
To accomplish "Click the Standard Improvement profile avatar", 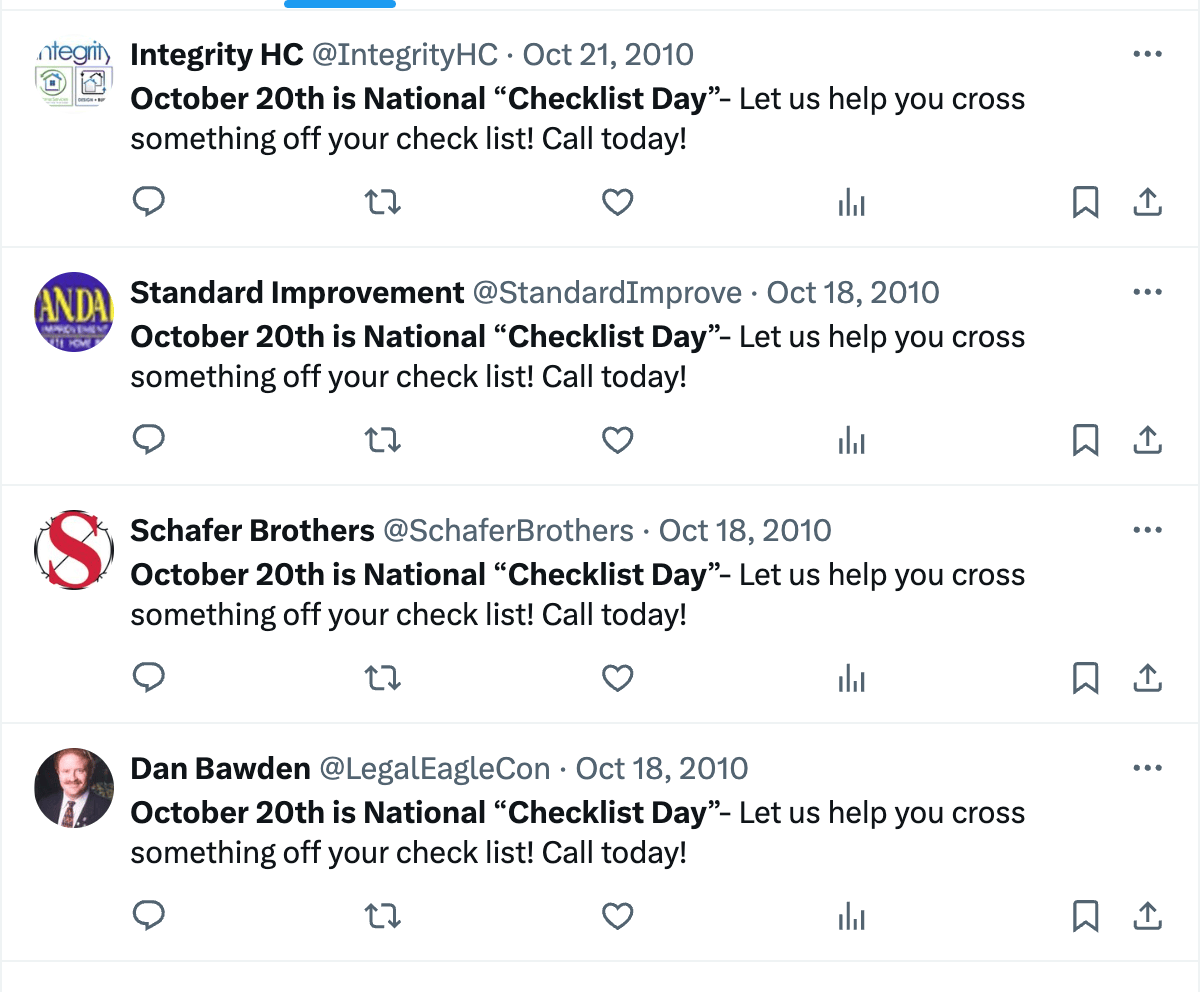I will (74, 312).
